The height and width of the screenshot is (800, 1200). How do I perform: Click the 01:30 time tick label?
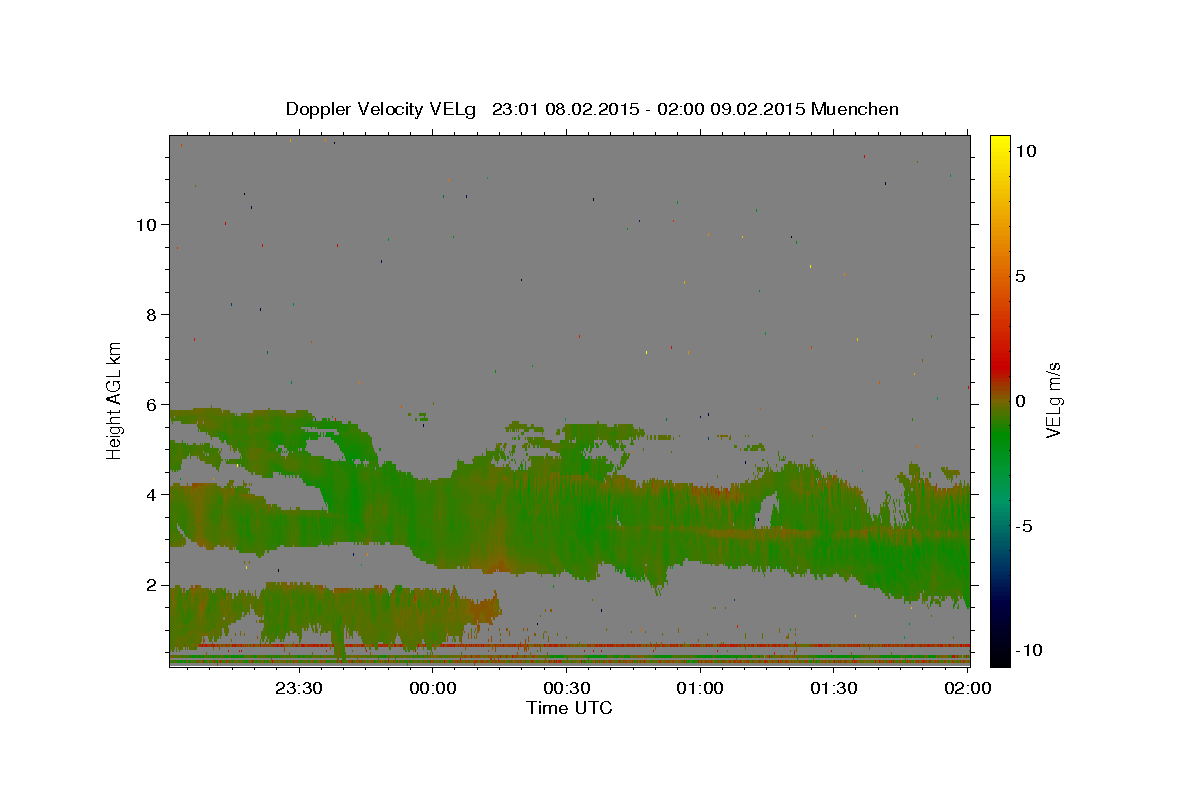click(x=833, y=688)
